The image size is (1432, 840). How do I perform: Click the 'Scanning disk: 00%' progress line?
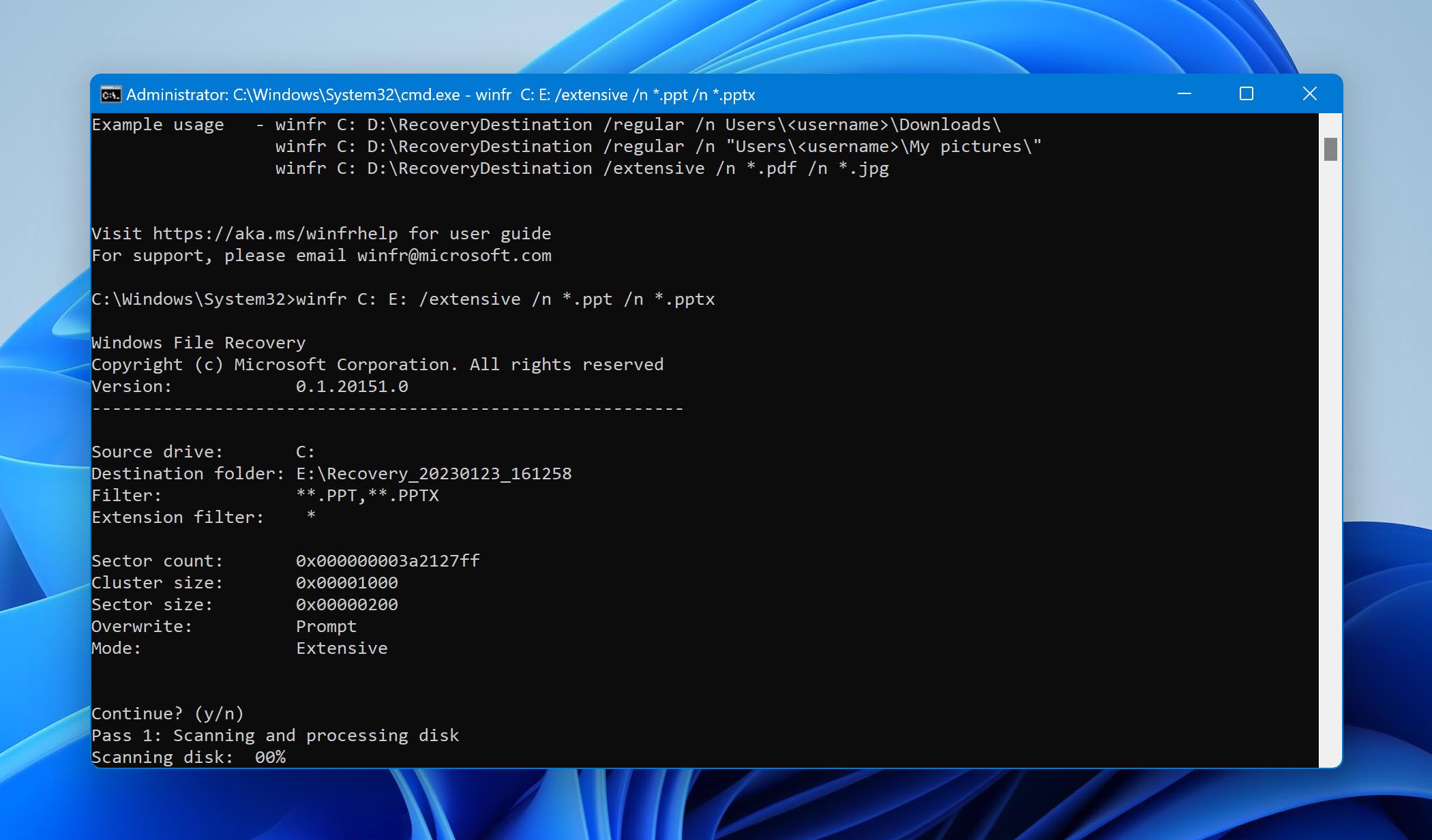[188, 757]
